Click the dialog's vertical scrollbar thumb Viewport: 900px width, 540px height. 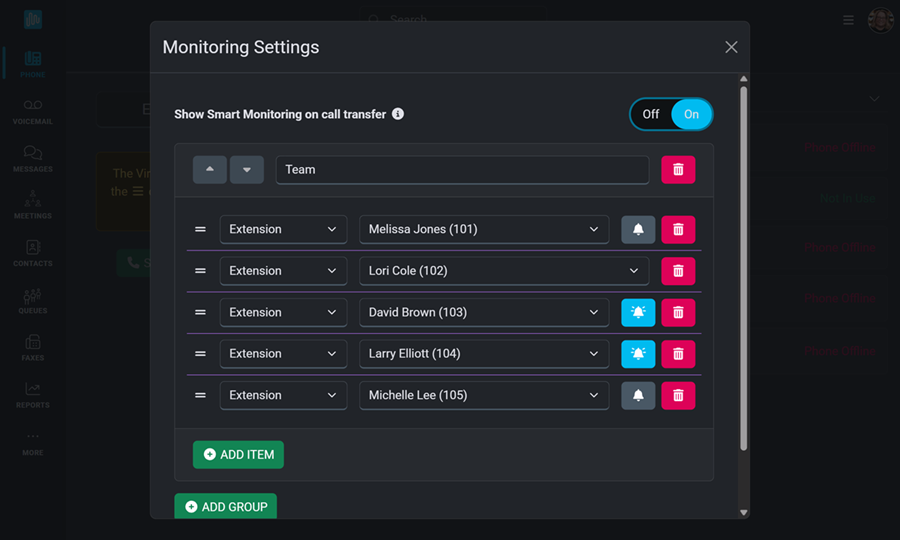[743, 269]
